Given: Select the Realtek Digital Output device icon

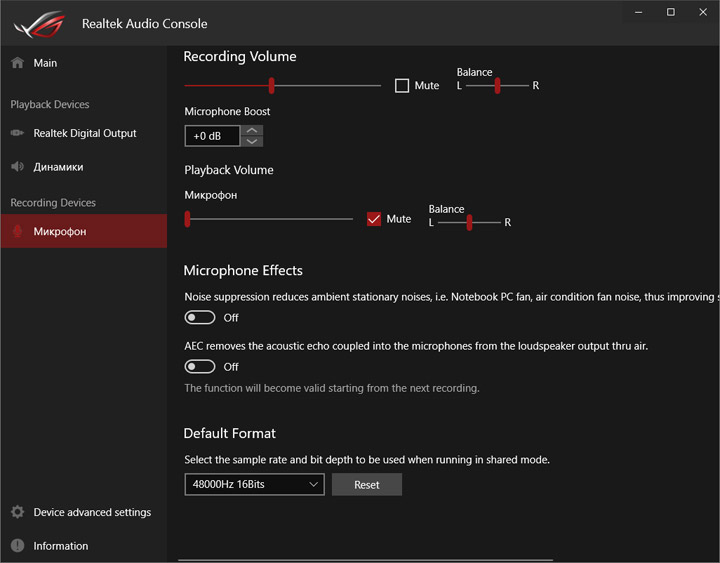Looking at the screenshot, I should click(17, 133).
